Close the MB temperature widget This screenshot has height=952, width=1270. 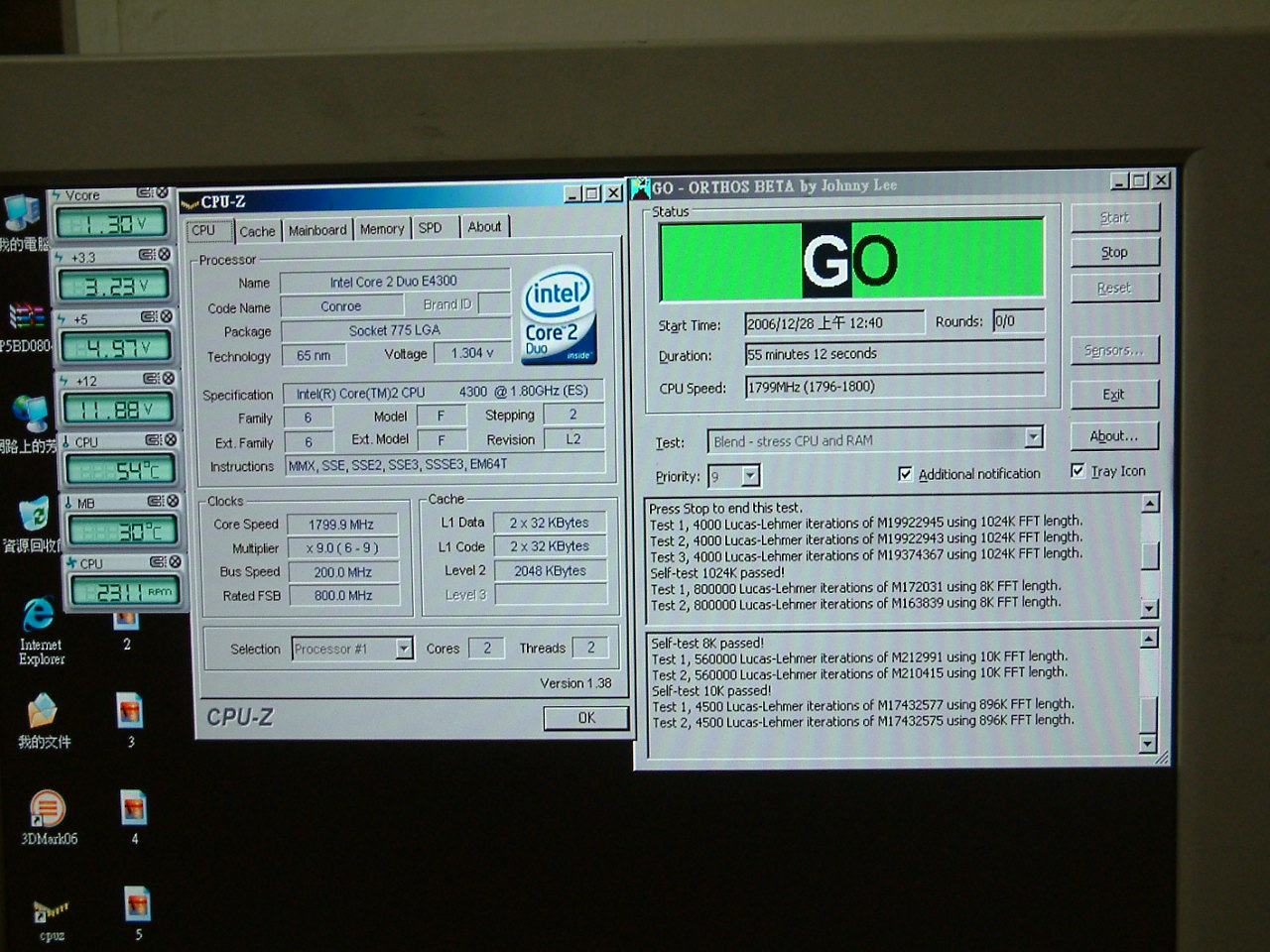(172, 501)
